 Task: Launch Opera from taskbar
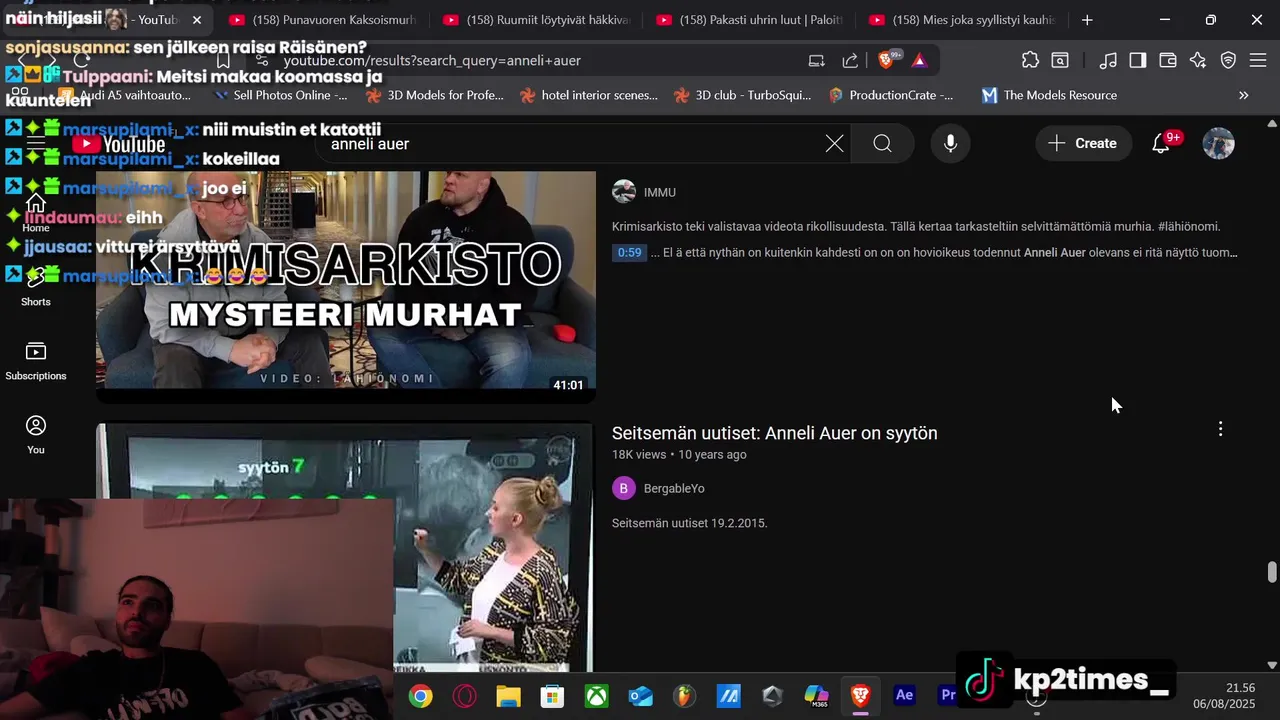point(464,695)
